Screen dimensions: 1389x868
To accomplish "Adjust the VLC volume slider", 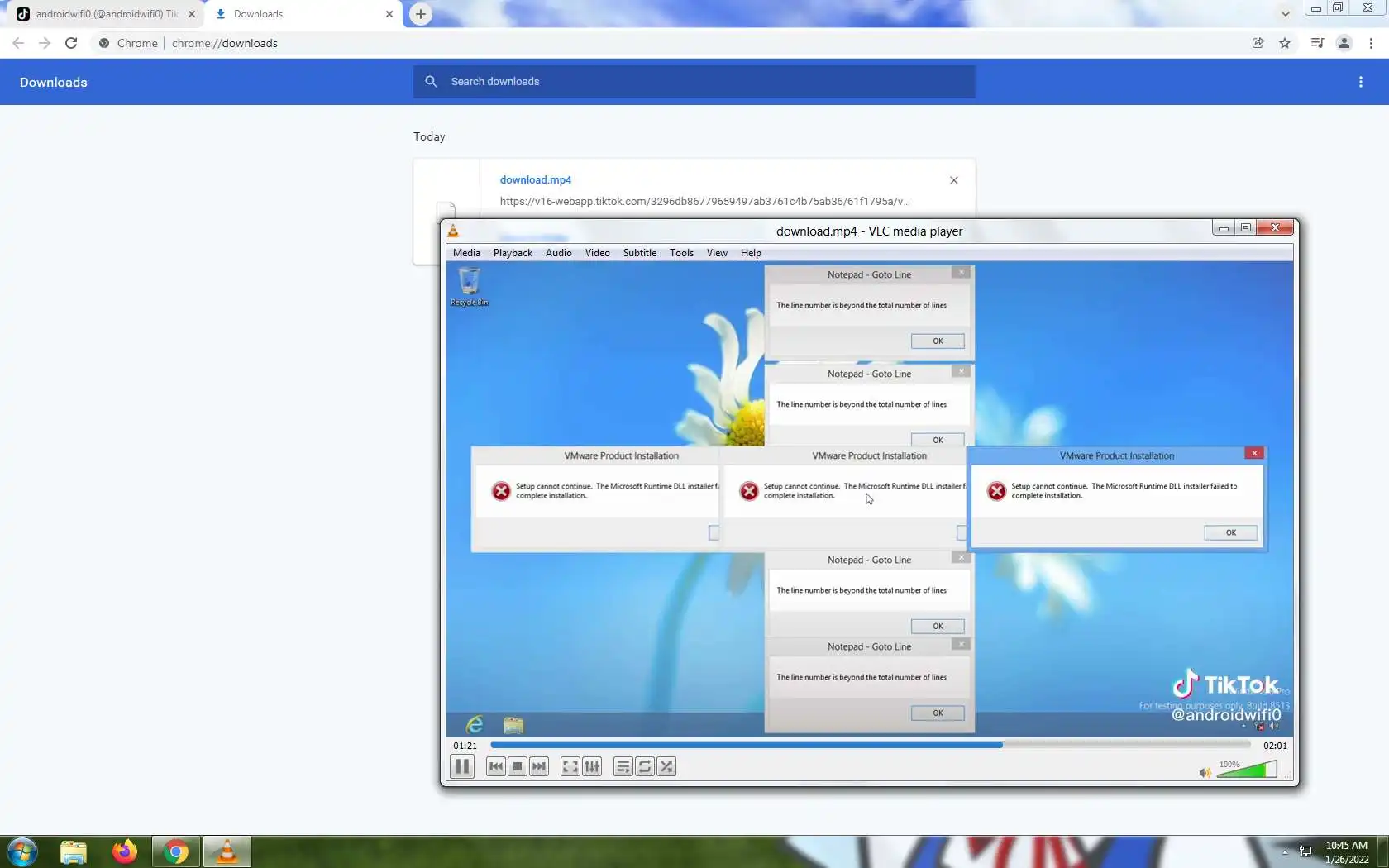I will [1247, 770].
